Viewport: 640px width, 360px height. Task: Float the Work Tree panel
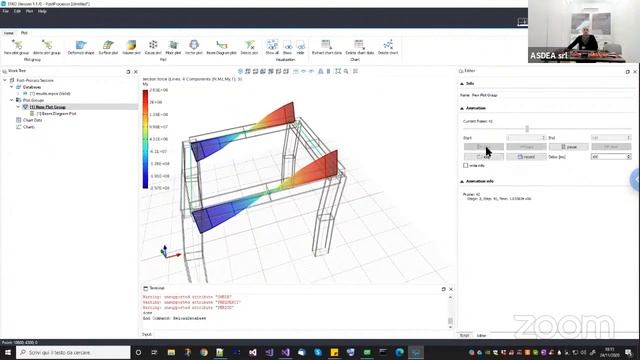(128, 72)
